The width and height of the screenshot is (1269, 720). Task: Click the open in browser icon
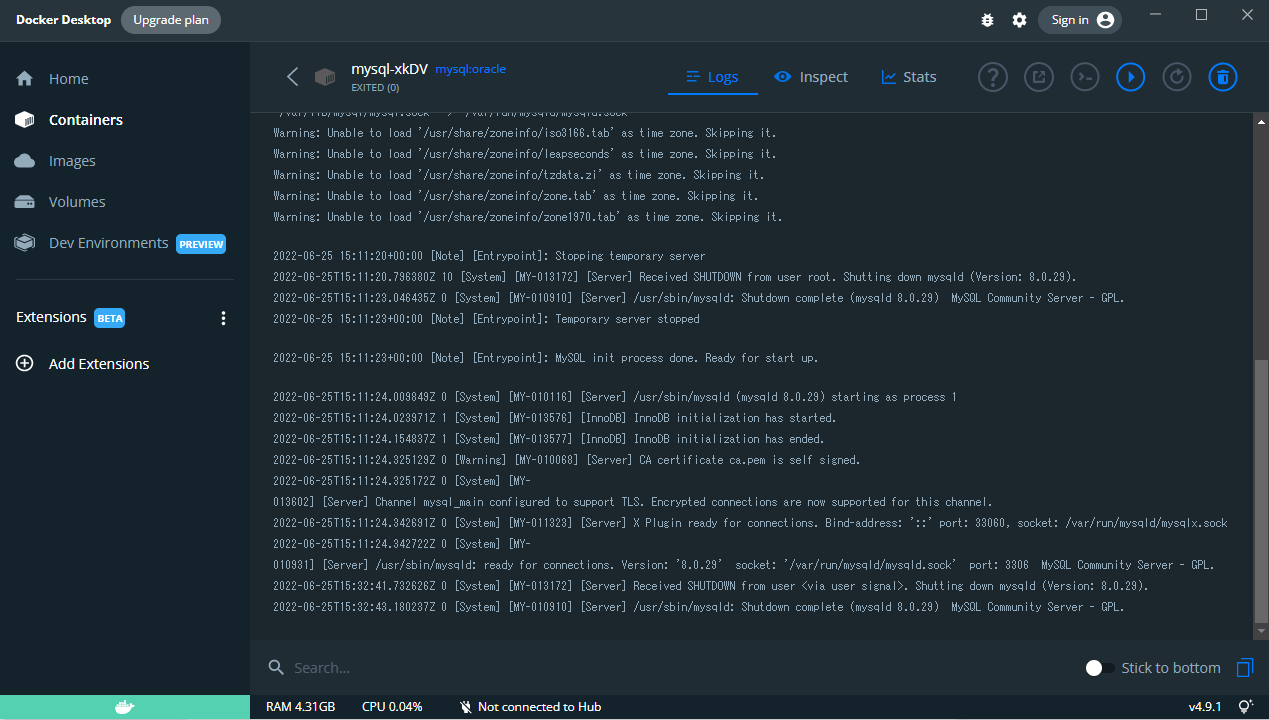click(1038, 77)
